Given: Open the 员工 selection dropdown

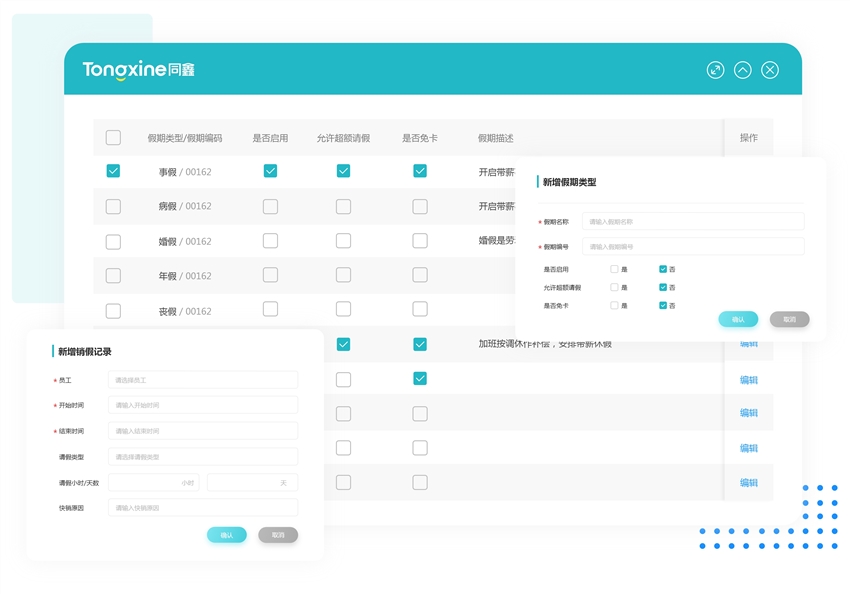Looking at the screenshot, I should pyautogui.click(x=202, y=379).
